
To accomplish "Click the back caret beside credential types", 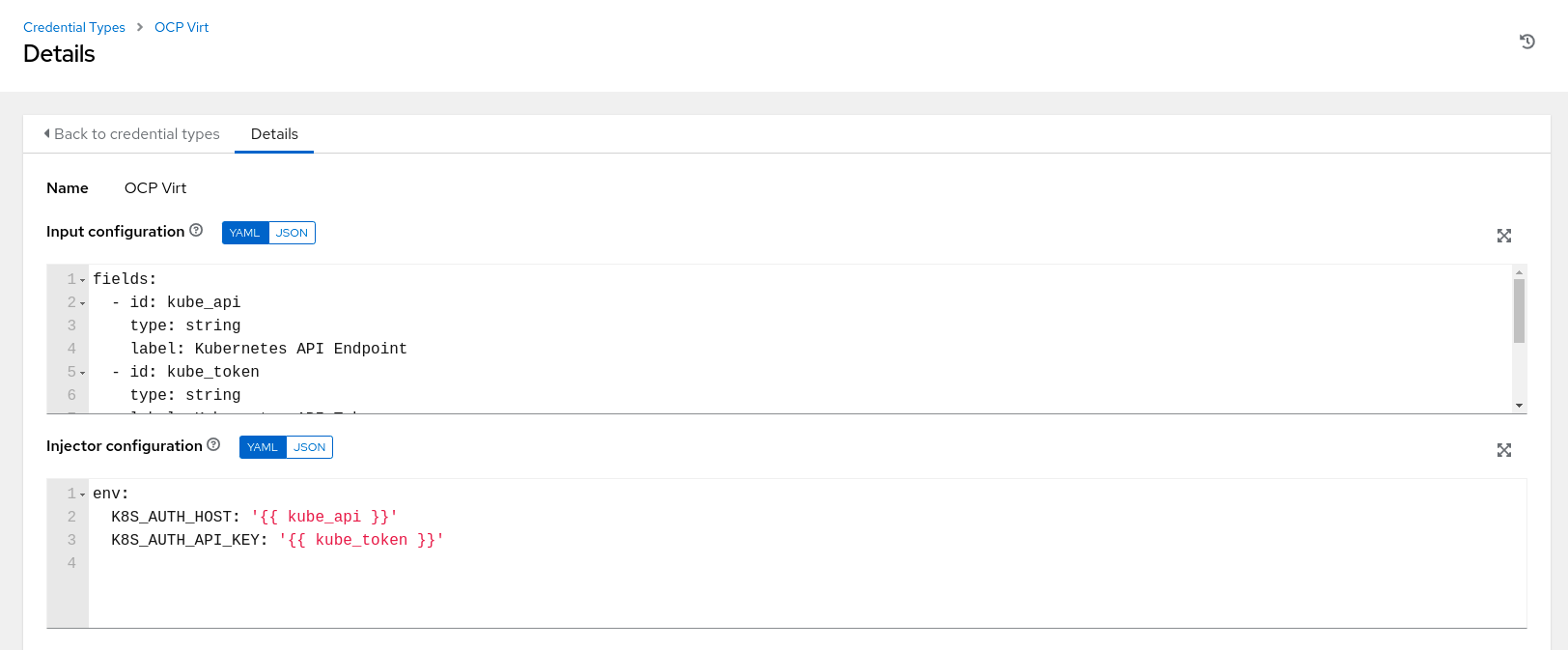I will tap(46, 133).
